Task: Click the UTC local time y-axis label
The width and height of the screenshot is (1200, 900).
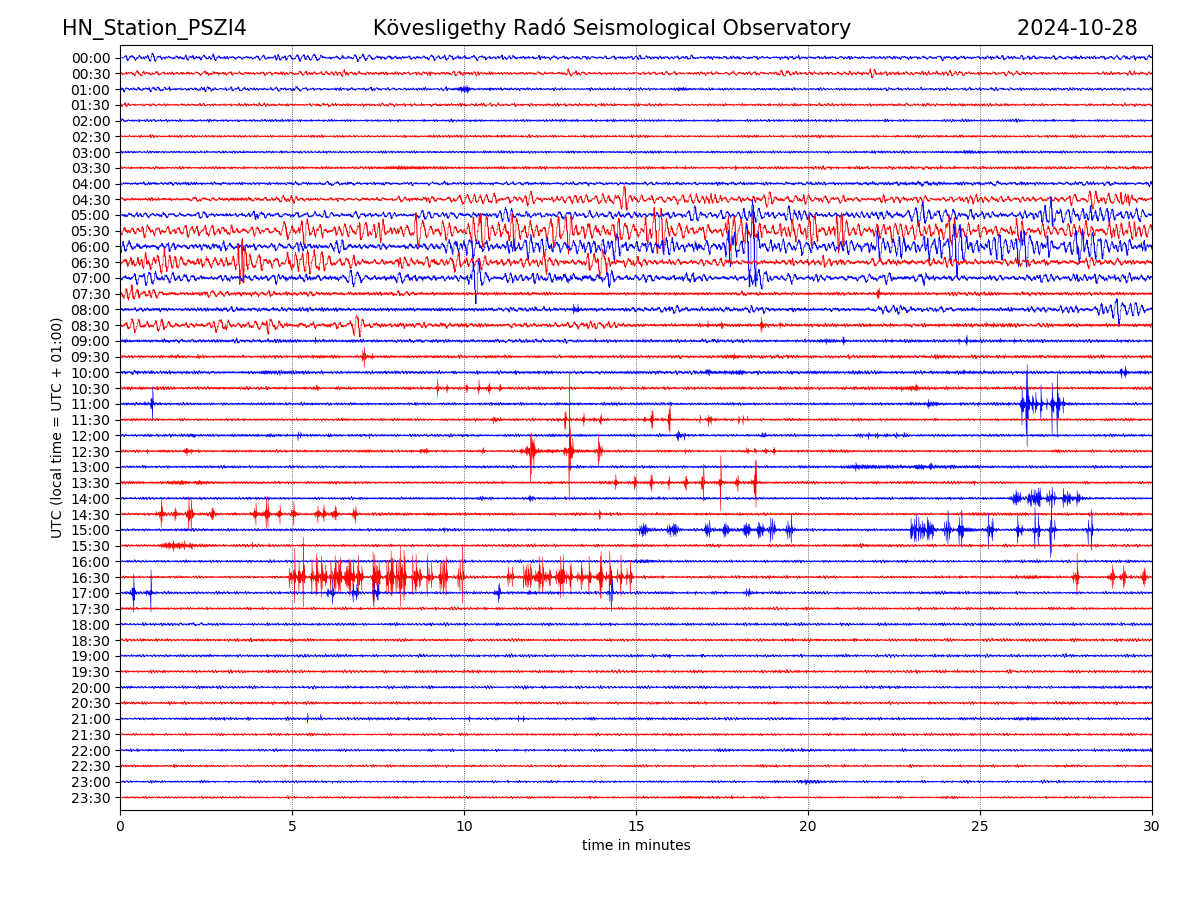Action: 57,427
